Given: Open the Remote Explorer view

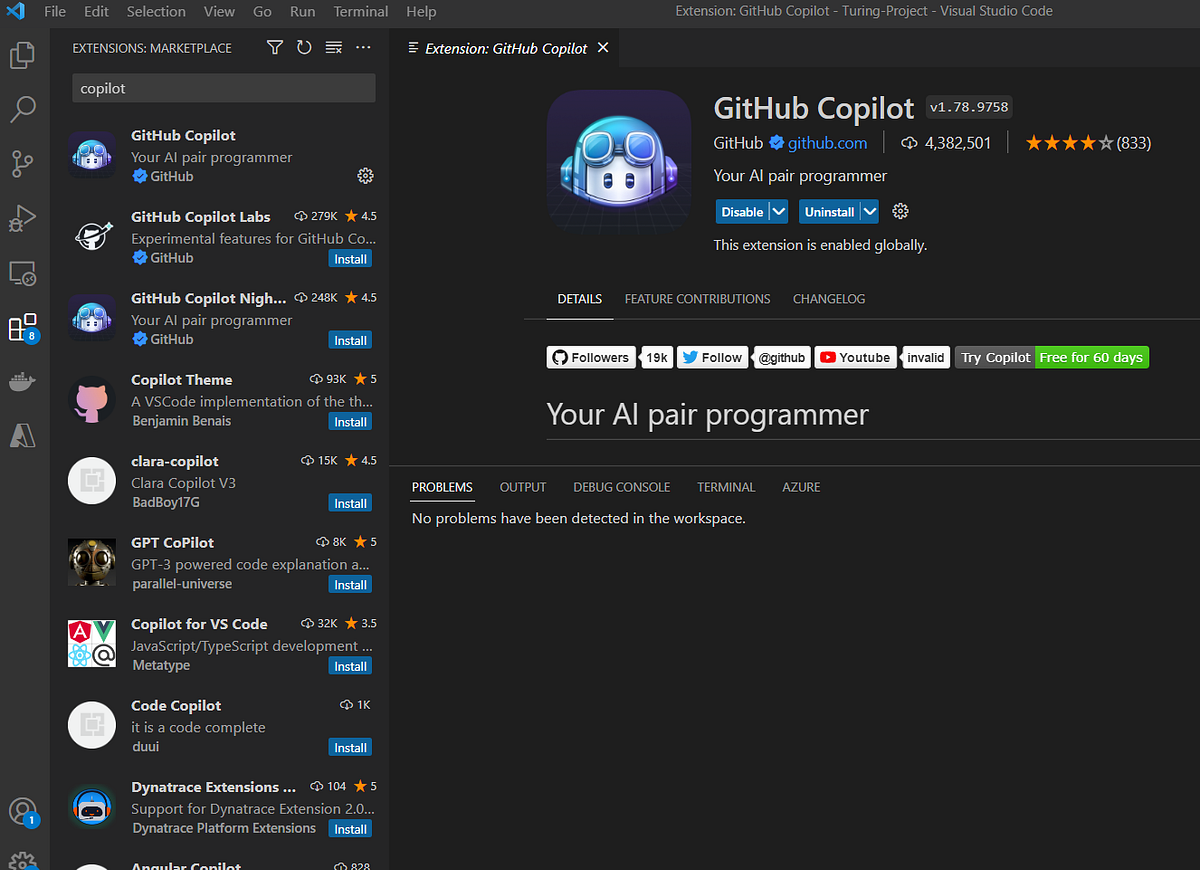Looking at the screenshot, I should tap(22, 272).
